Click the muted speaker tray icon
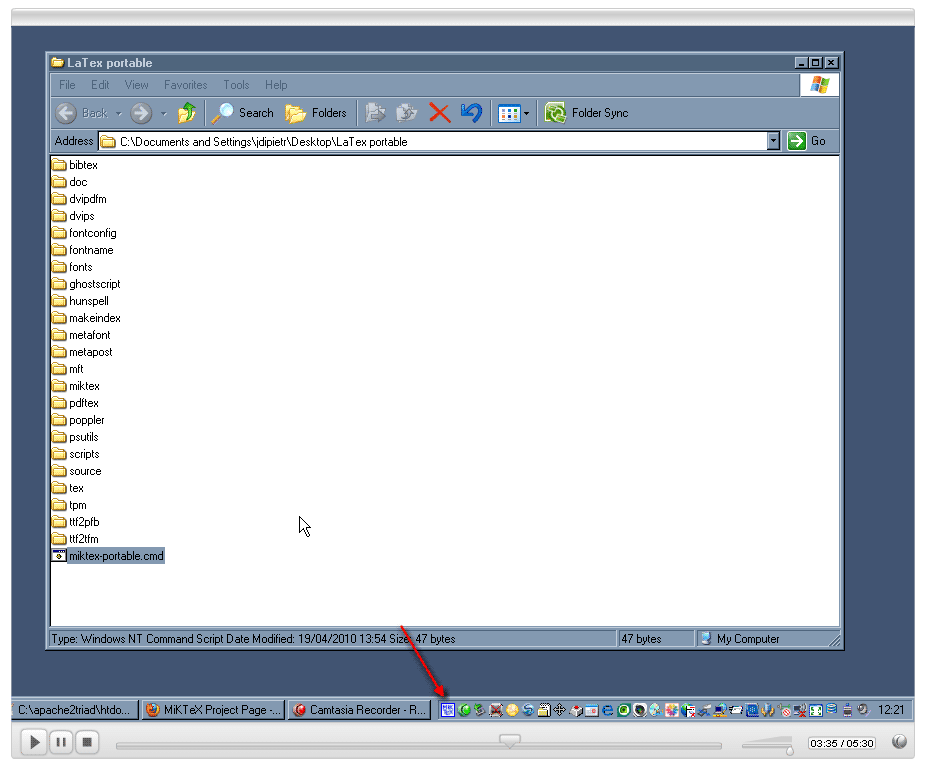The width and height of the screenshot is (927, 772). point(864,709)
